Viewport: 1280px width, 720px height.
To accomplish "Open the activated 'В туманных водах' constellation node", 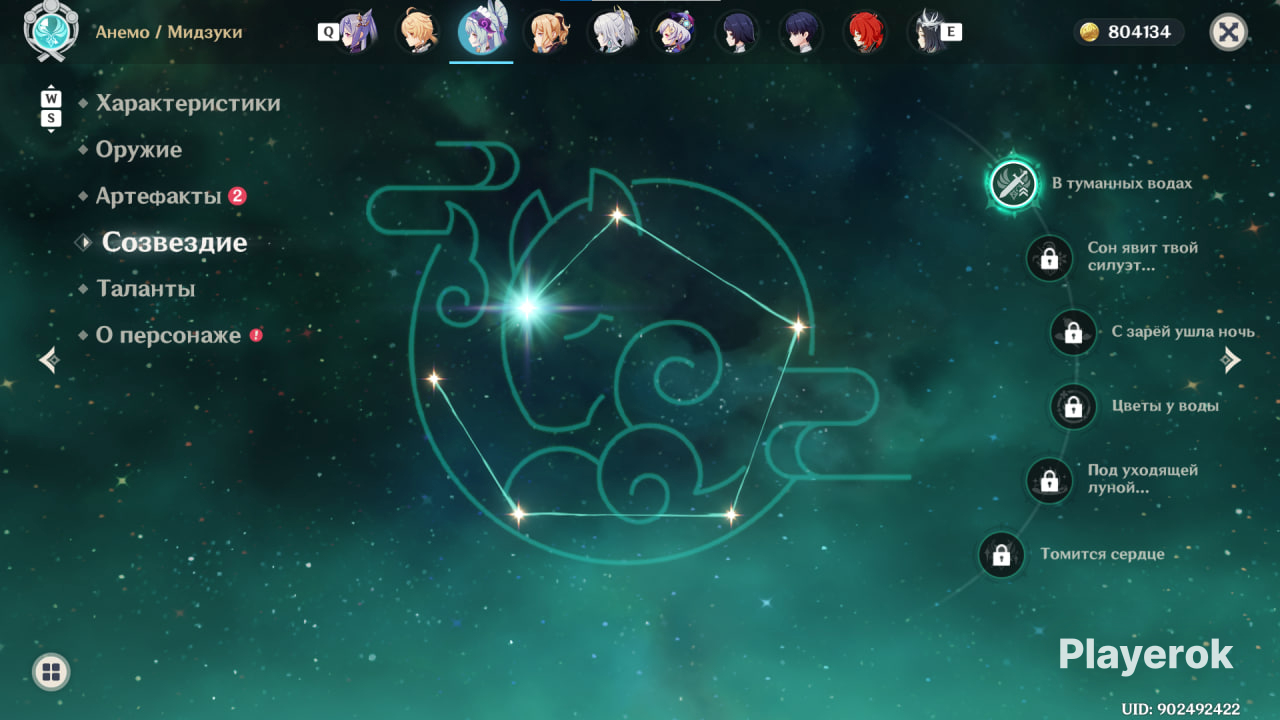I will pos(1014,184).
